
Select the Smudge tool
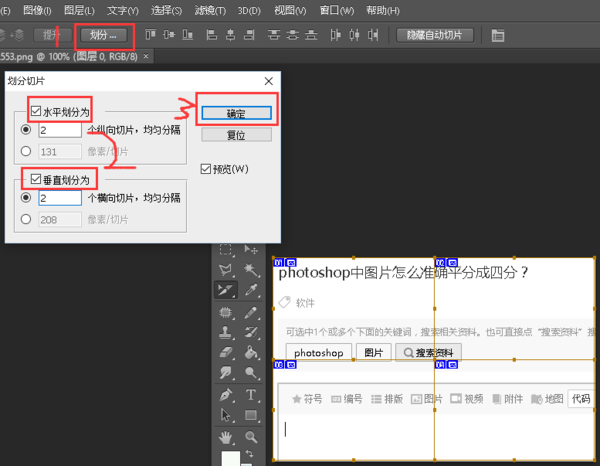click(x=225, y=372)
